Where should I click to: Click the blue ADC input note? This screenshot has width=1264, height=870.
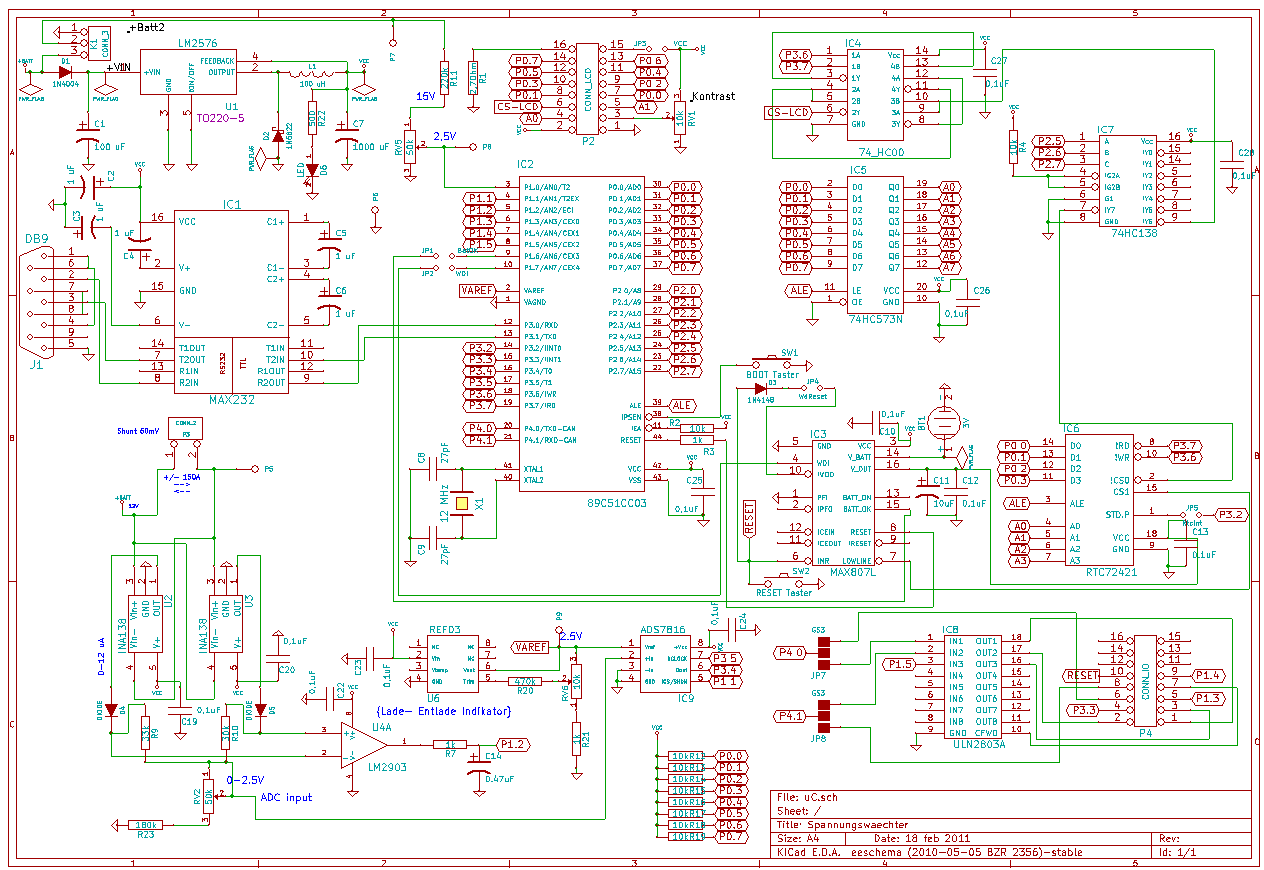(286, 797)
